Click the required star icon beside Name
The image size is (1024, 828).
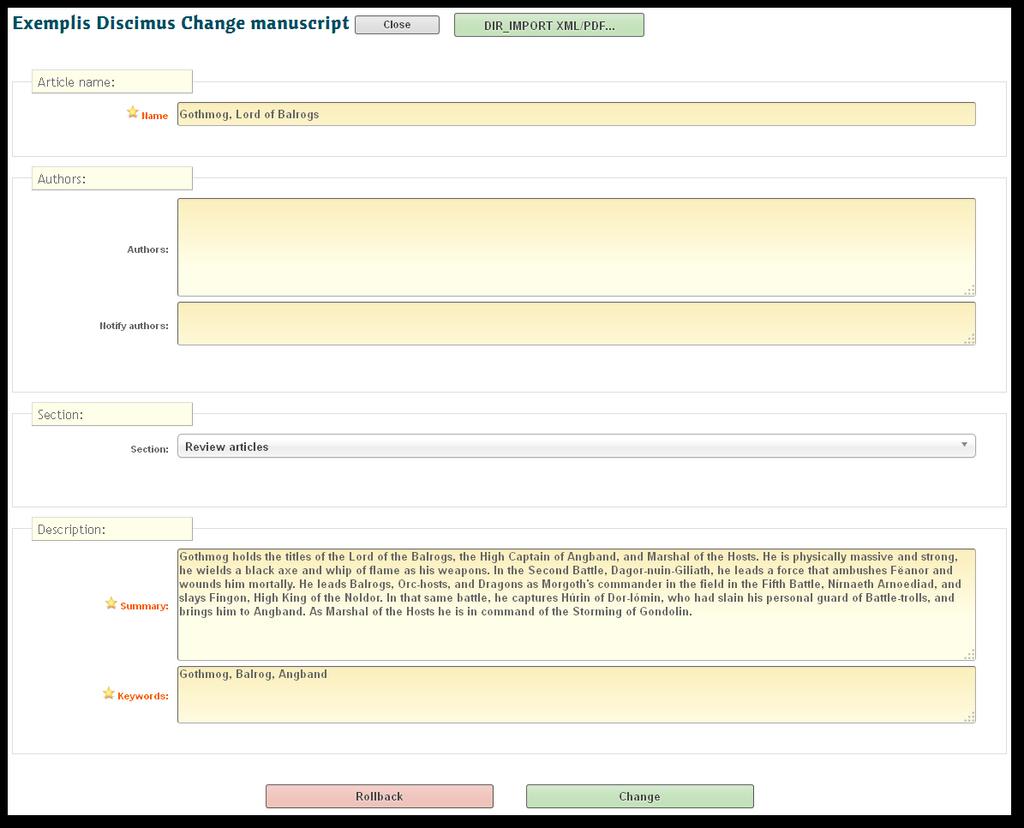pos(133,112)
